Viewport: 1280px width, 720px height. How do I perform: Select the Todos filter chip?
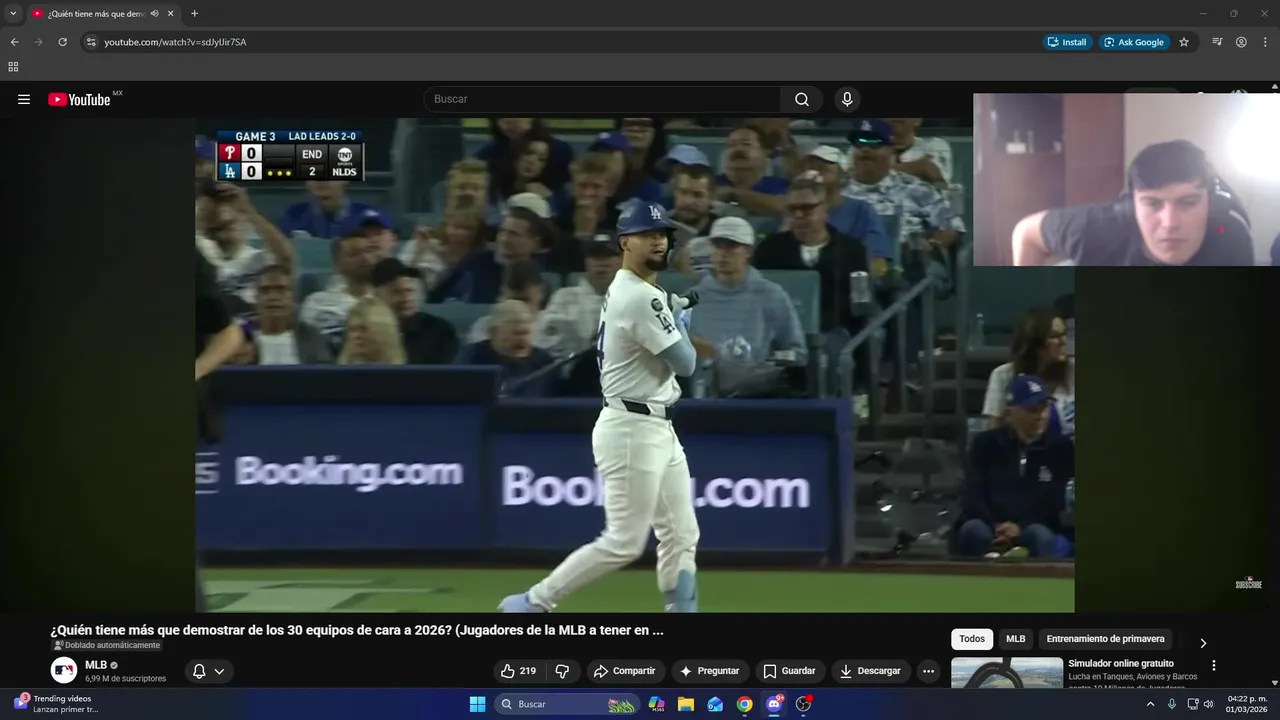pos(972,639)
